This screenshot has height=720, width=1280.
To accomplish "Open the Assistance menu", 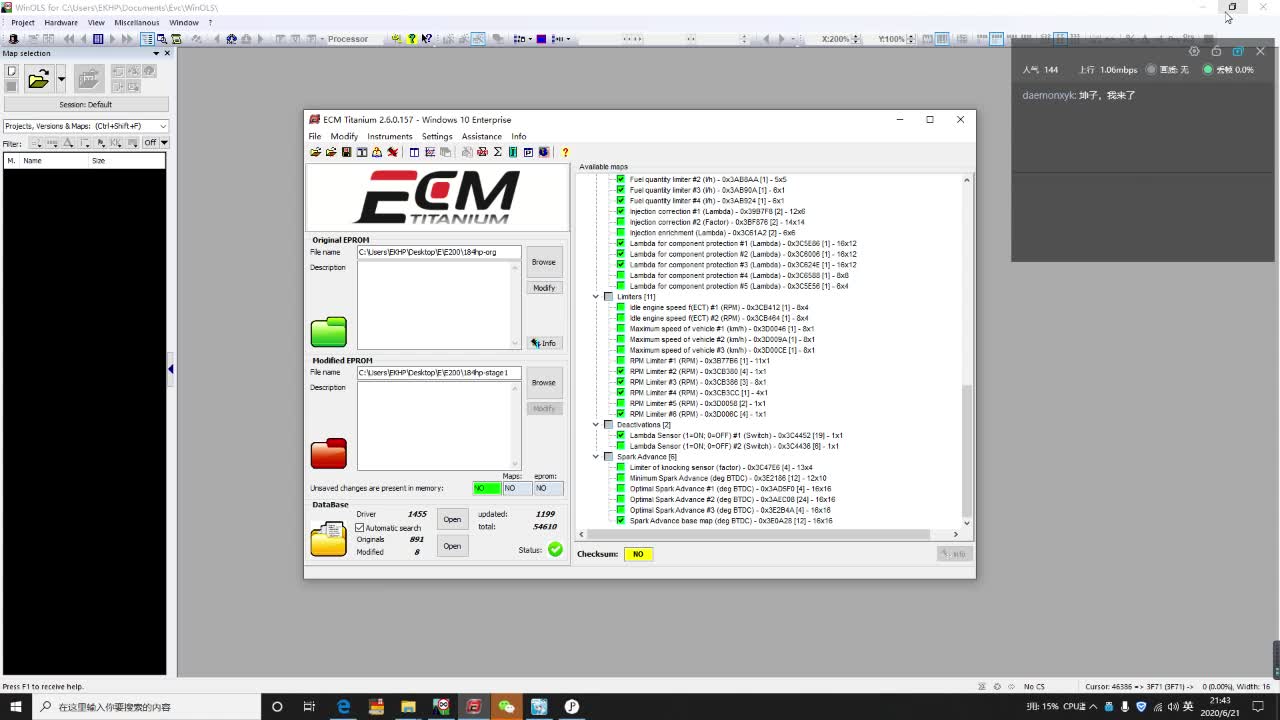I will point(482,136).
